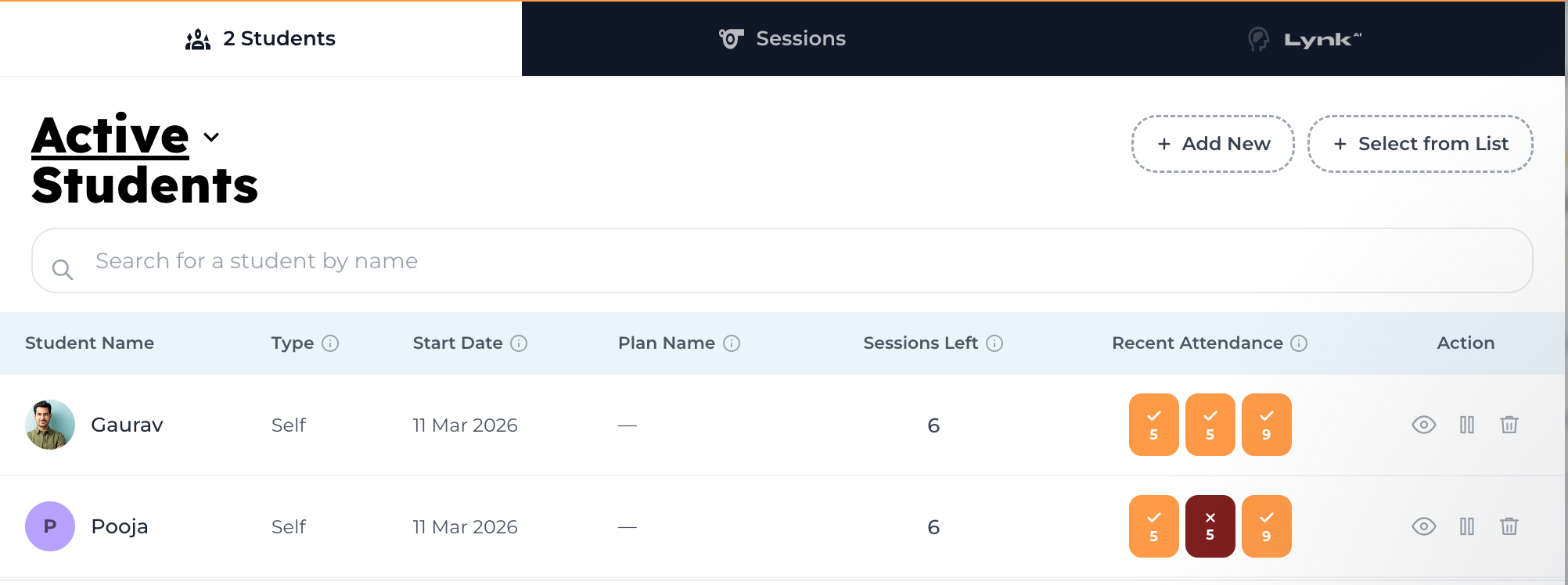Open the Lynk tab
Image resolution: width=1568 pixels, height=585 pixels.
point(1304,38)
